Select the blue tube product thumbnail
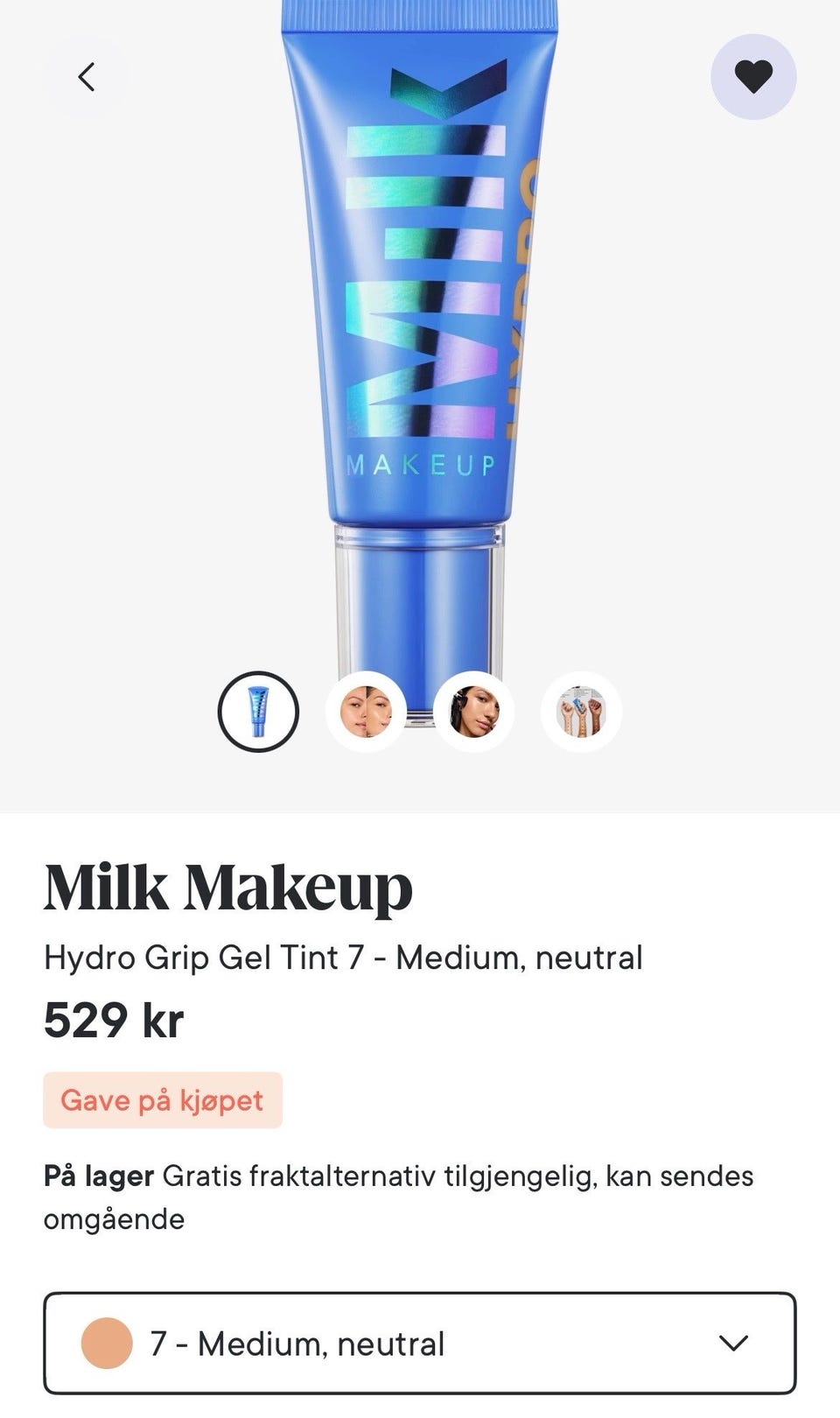840x1418 pixels. pos(258,712)
